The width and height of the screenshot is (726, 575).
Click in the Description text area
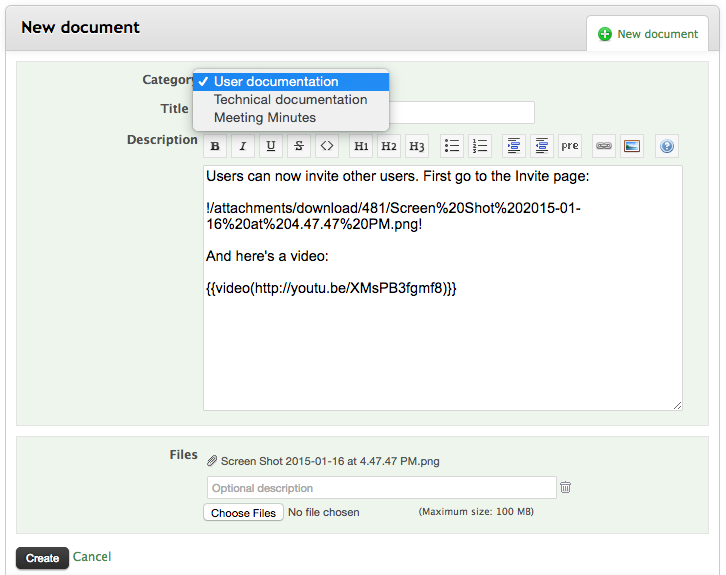(x=443, y=288)
